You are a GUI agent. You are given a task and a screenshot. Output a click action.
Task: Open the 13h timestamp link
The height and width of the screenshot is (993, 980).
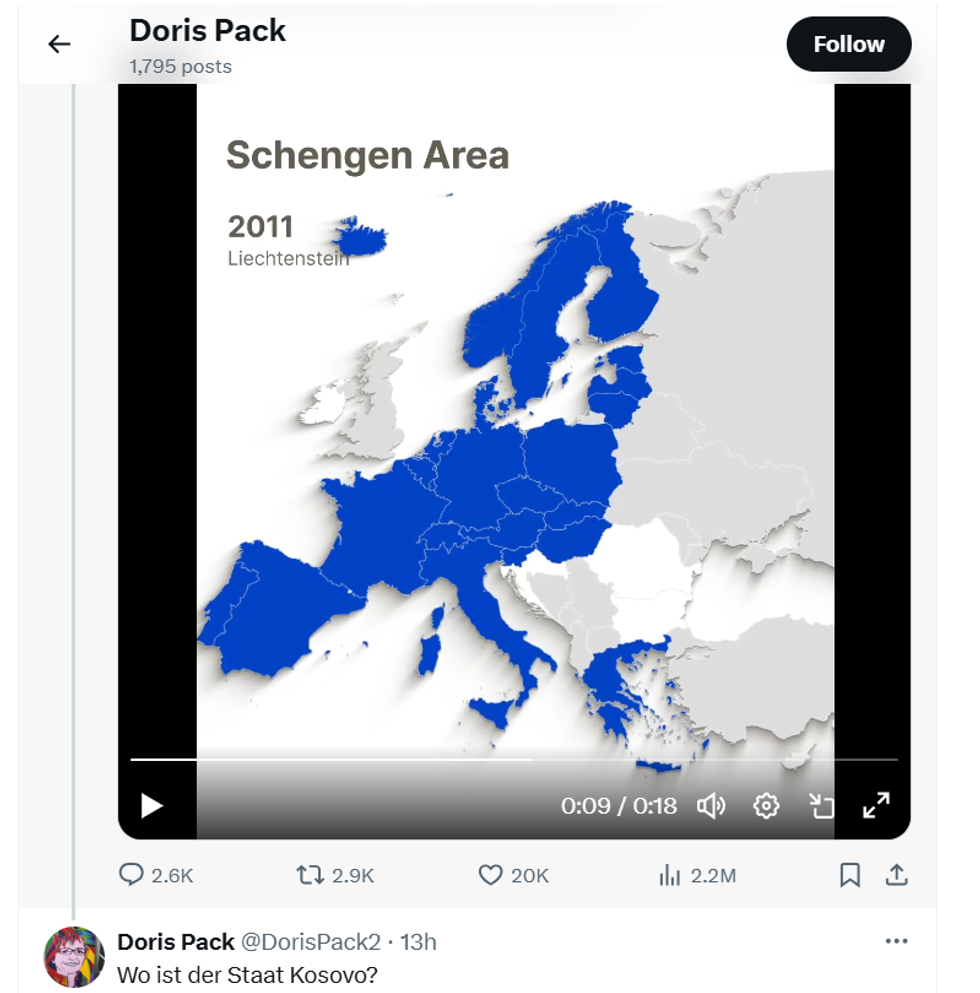coord(418,942)
